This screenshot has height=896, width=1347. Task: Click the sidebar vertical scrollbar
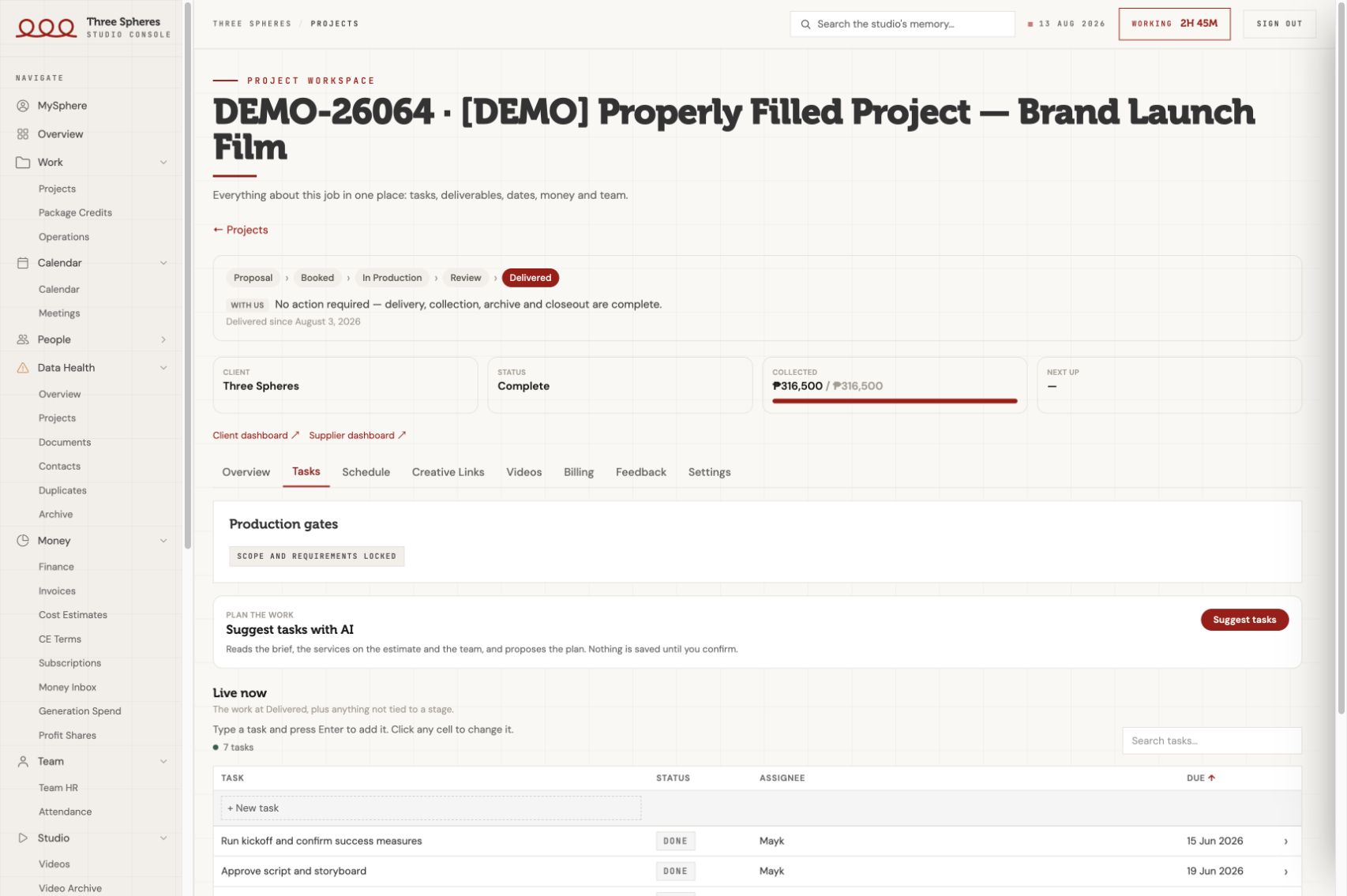point(187,276)
